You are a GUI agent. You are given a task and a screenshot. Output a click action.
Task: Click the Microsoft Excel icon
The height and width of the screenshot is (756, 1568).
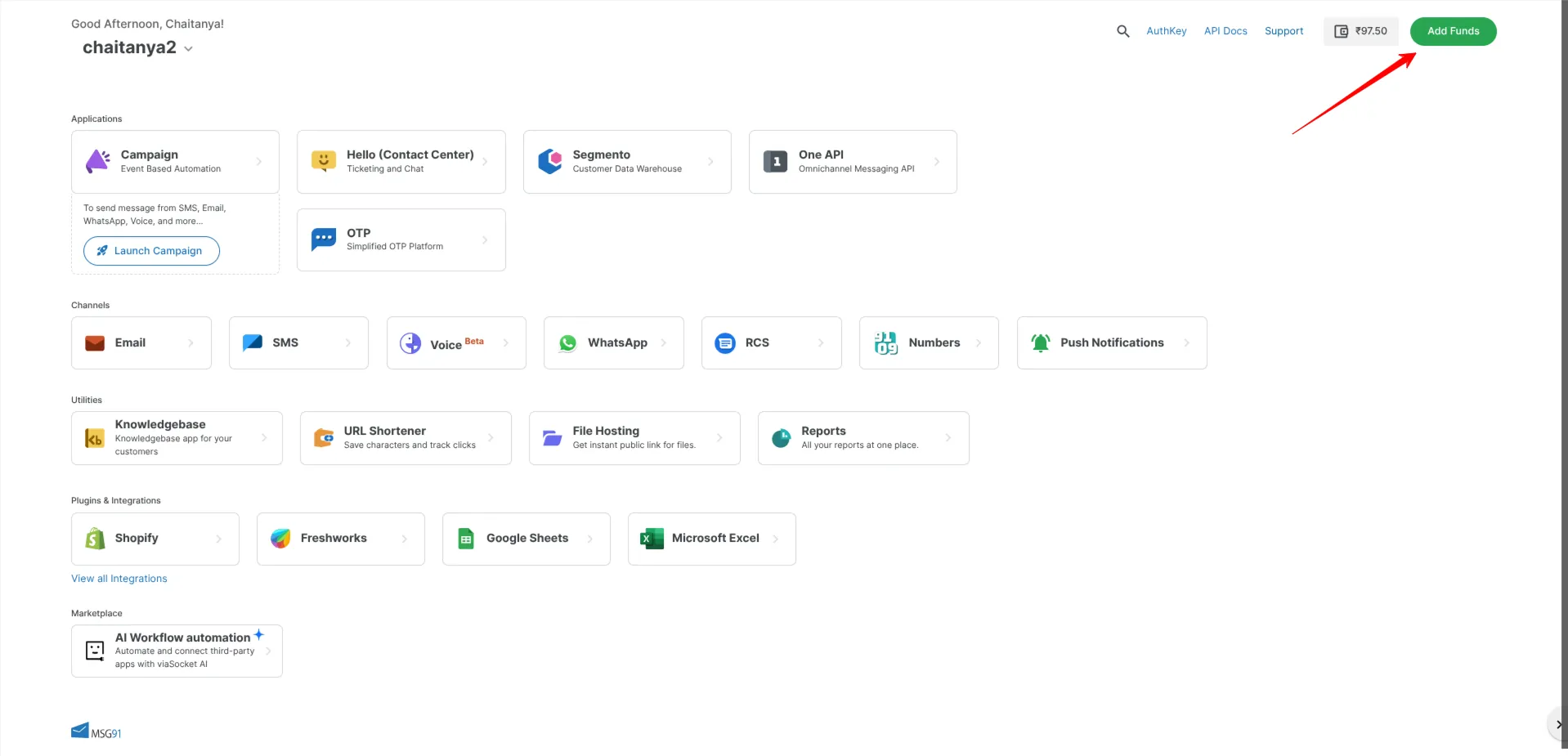click(x=652, y=539)
